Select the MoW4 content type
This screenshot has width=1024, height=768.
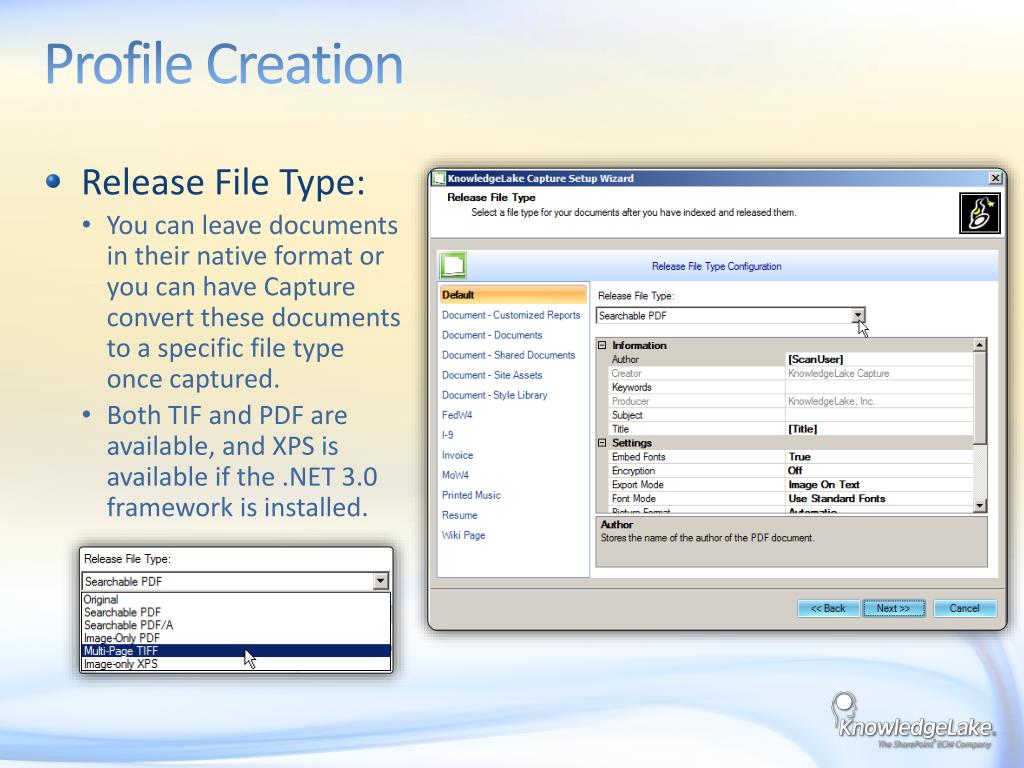pos(455,475)
